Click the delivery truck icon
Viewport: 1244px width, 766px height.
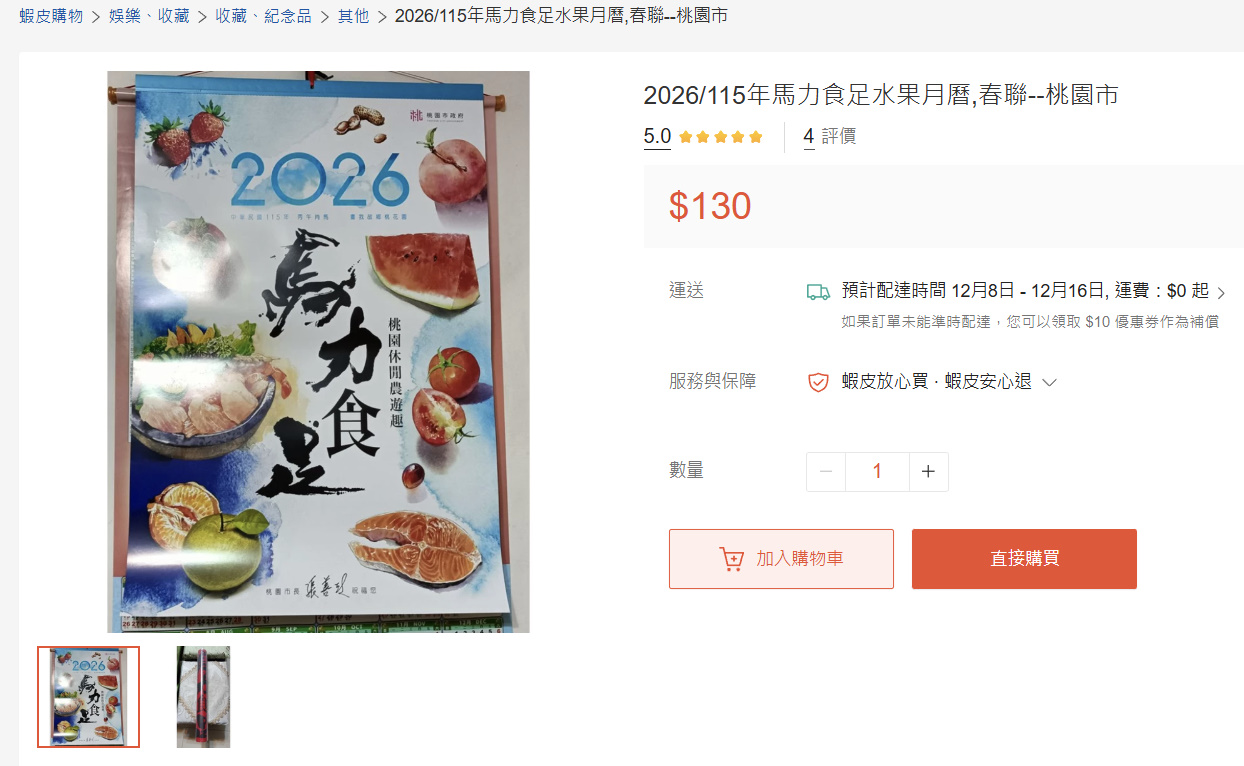pos(818,292)
